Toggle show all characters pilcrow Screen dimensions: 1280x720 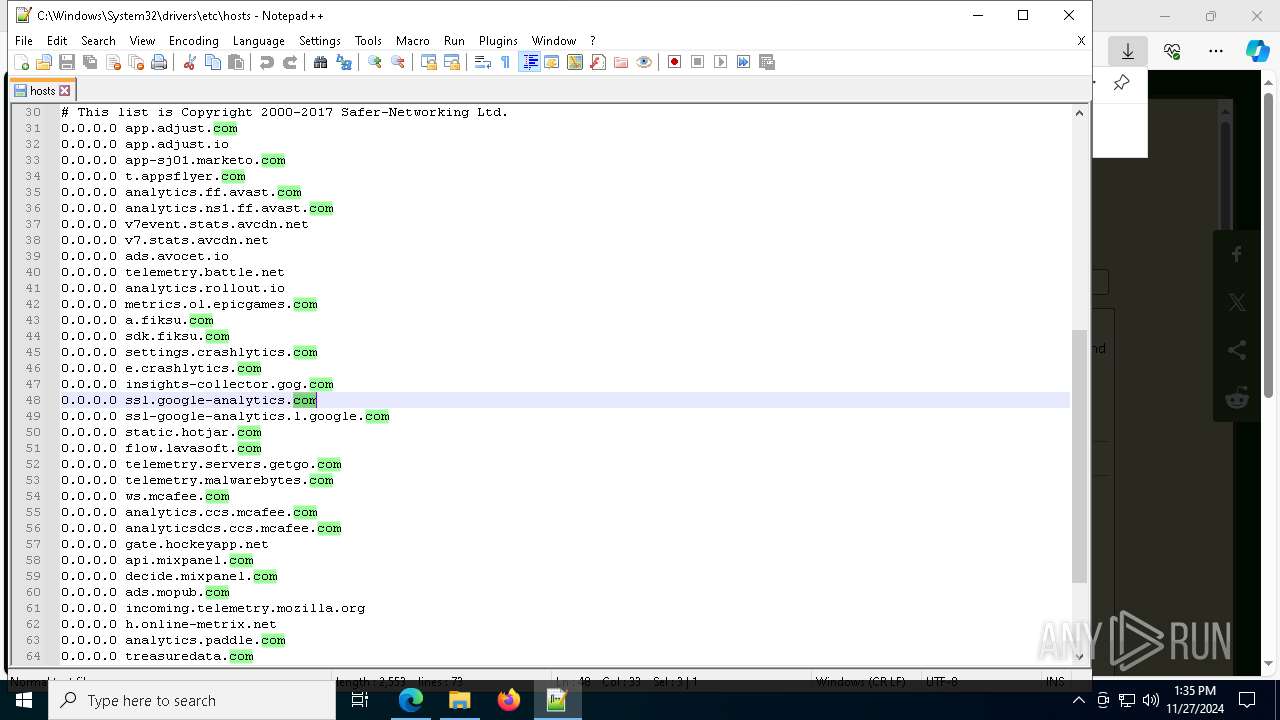tap(506, 62)
